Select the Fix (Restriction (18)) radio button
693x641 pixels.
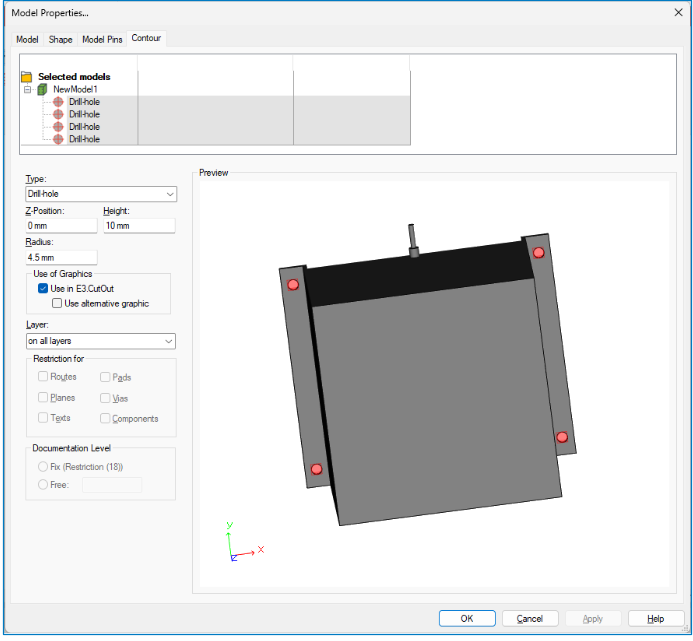click(43, 467)
